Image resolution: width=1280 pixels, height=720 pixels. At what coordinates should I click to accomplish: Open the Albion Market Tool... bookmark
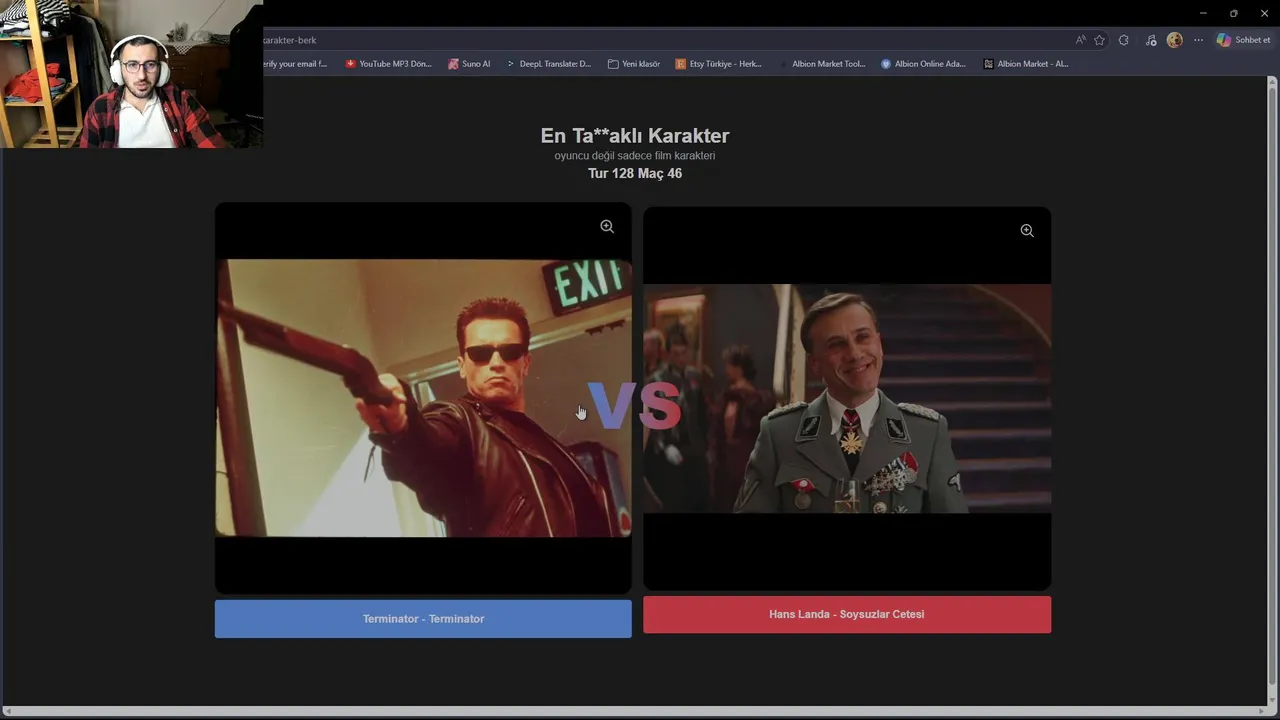pyautogui.click(x=821, y=64)
